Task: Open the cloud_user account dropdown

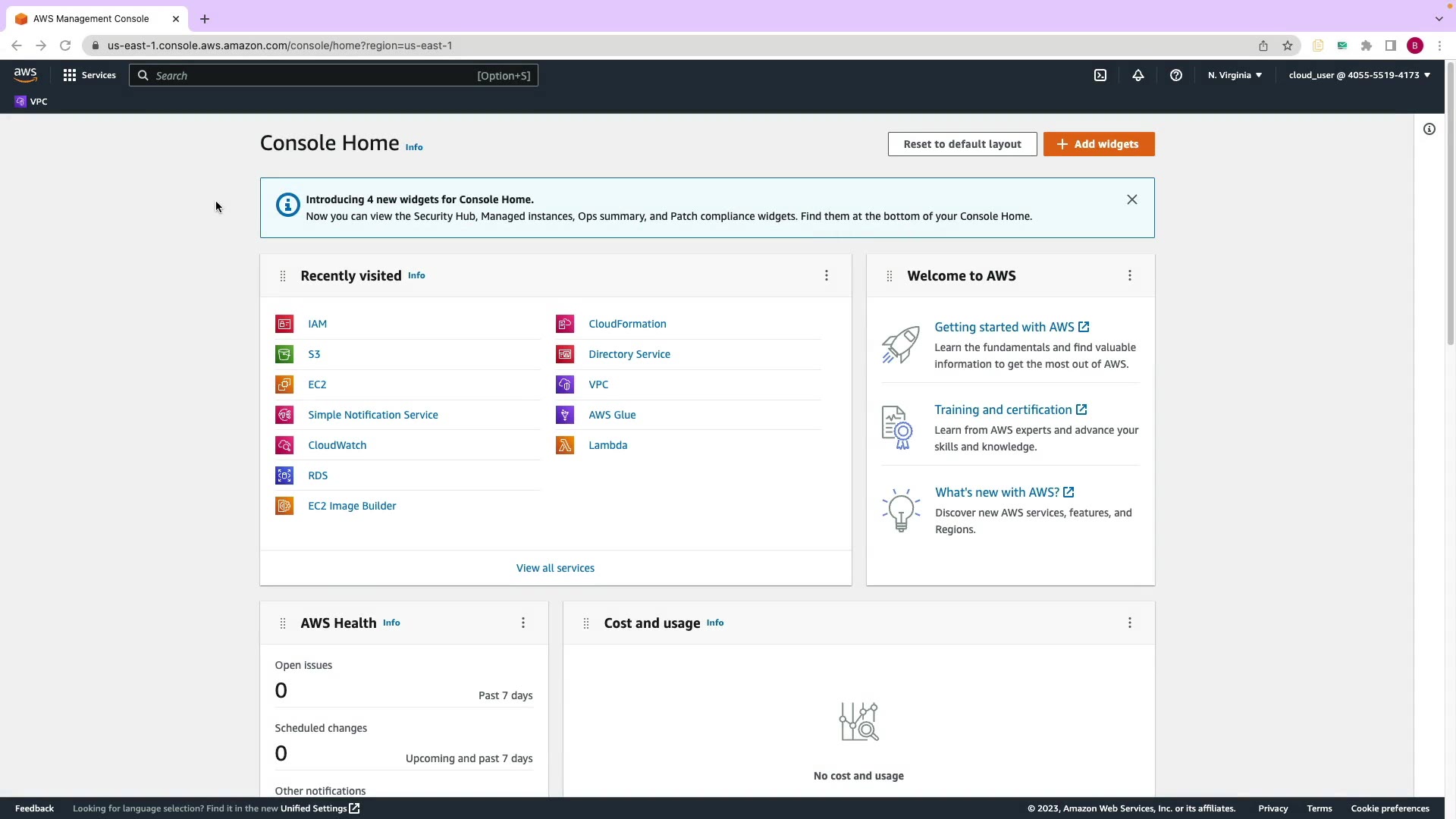Action: tap(1359, 75)
